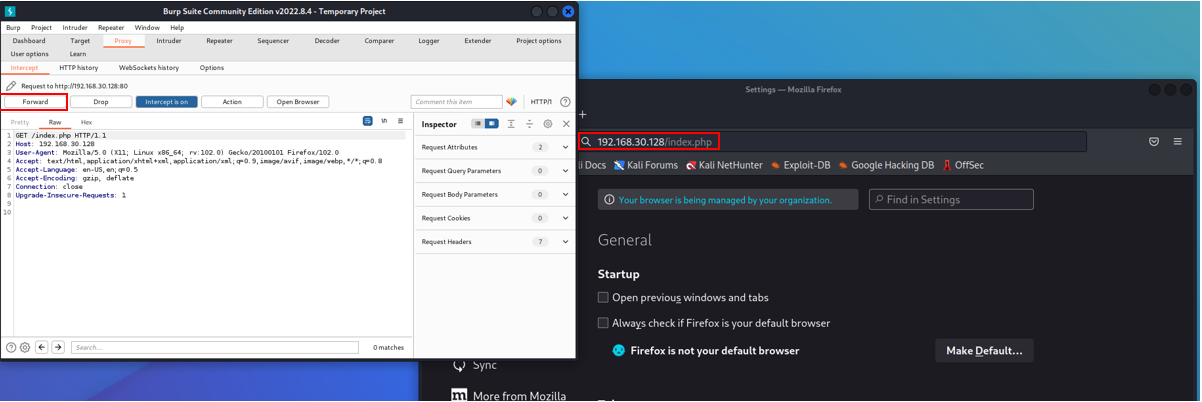This screenshot has width=1202, height=402.
Task: Open the Intruder menu in menu bar
Action: pyautogui.click(x=75, y=28)
